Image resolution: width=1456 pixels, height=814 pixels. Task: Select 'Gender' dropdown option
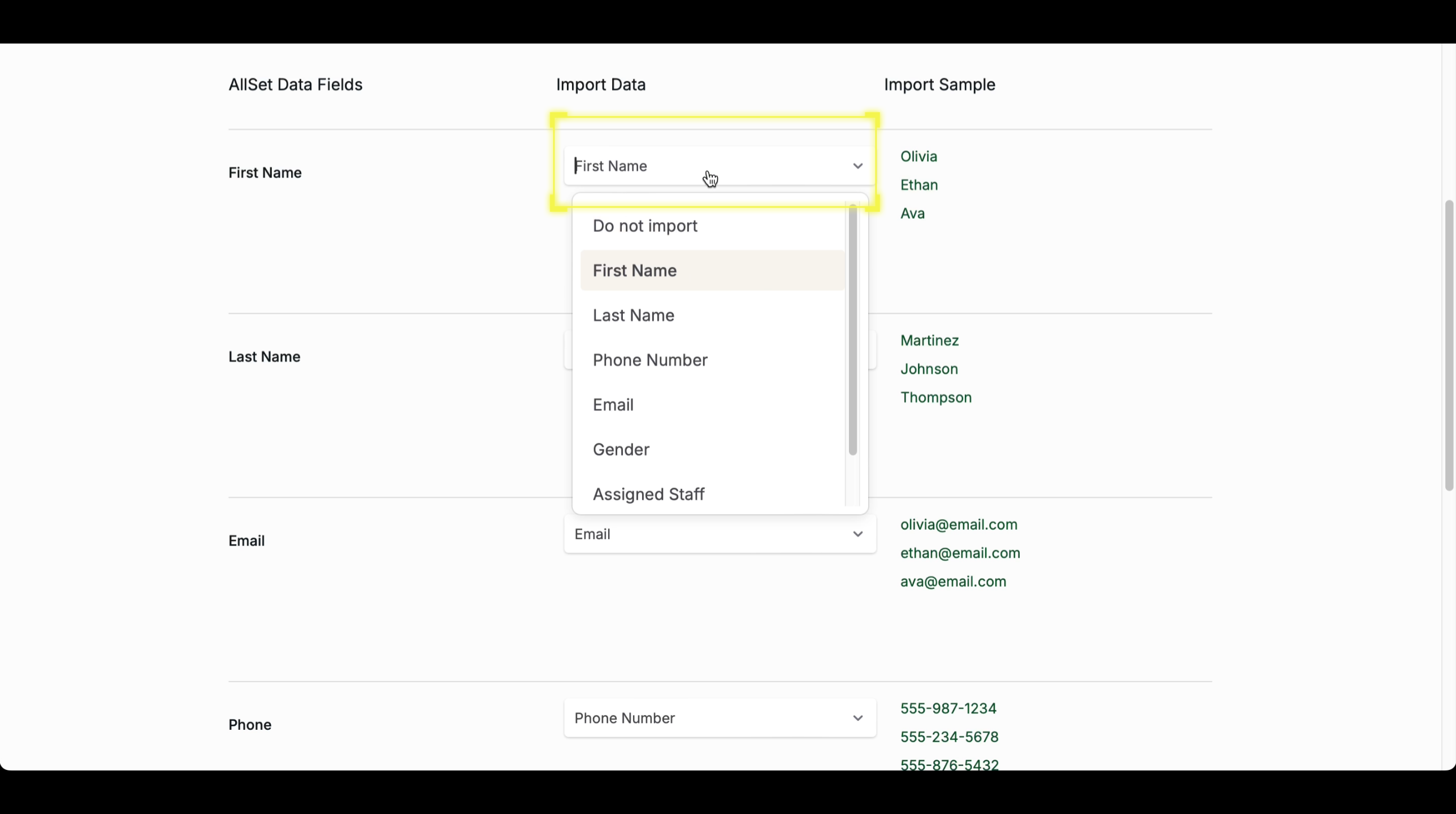[x=621, y=449]
